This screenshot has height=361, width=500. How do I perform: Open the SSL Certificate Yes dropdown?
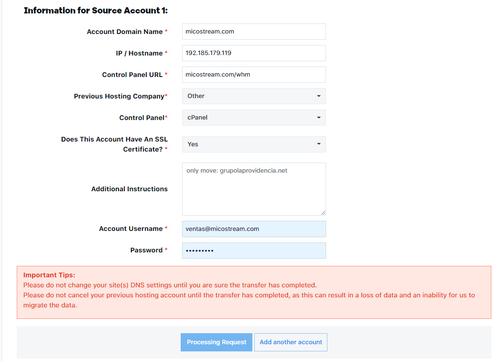click(254, 144)
